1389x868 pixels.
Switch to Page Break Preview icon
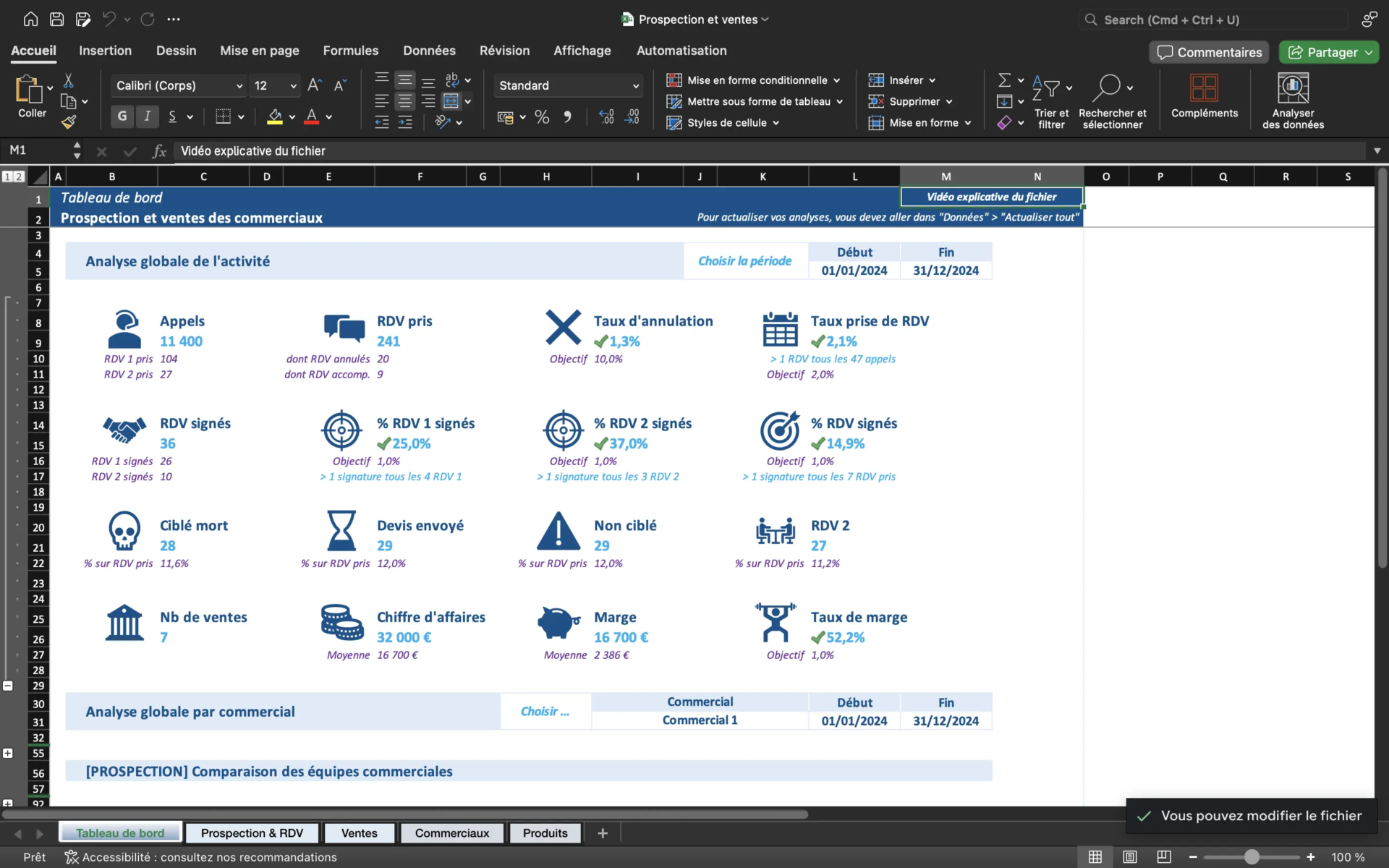click(x=1164, y=857)
